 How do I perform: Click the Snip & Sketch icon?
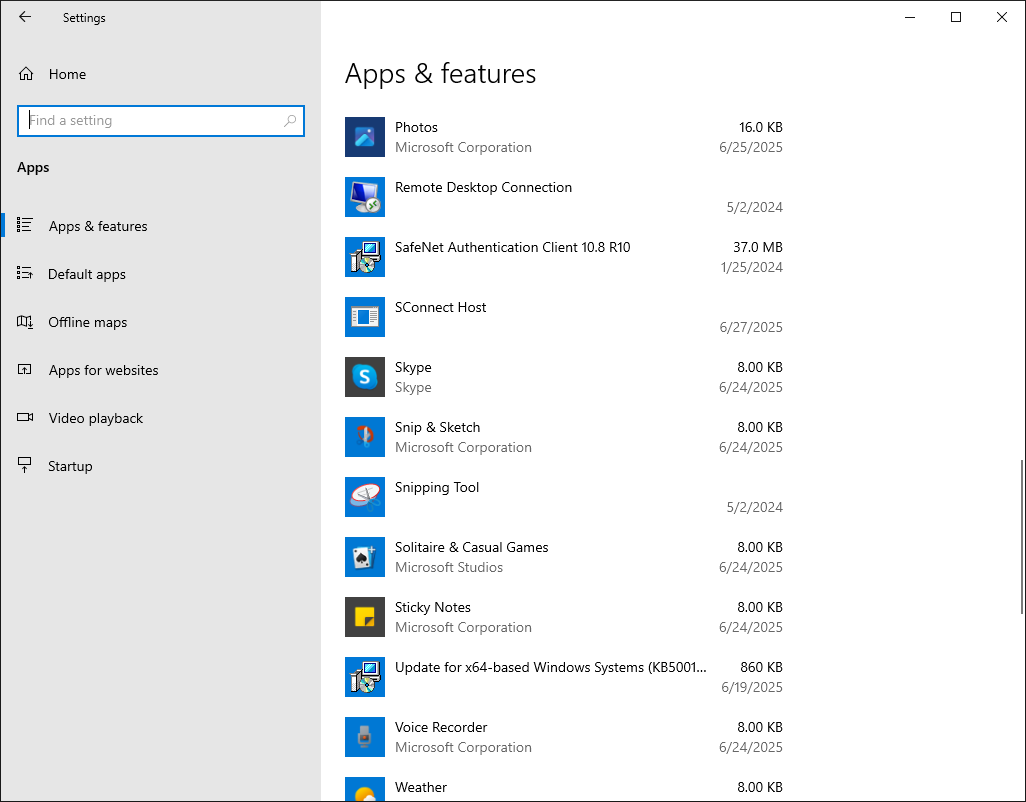(x=364, y=437)
